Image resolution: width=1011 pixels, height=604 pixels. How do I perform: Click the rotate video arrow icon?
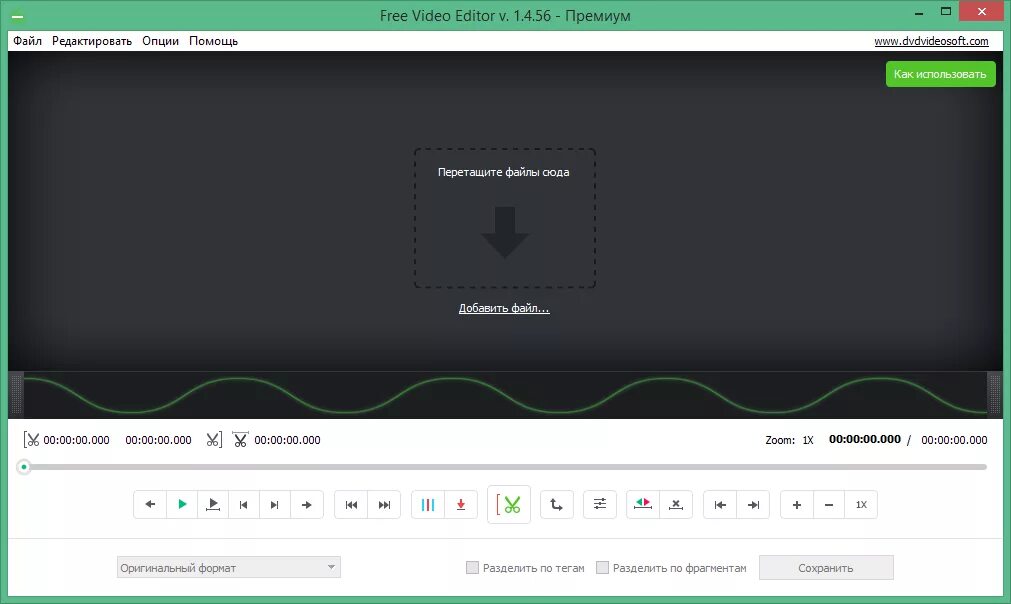point(556,505)
